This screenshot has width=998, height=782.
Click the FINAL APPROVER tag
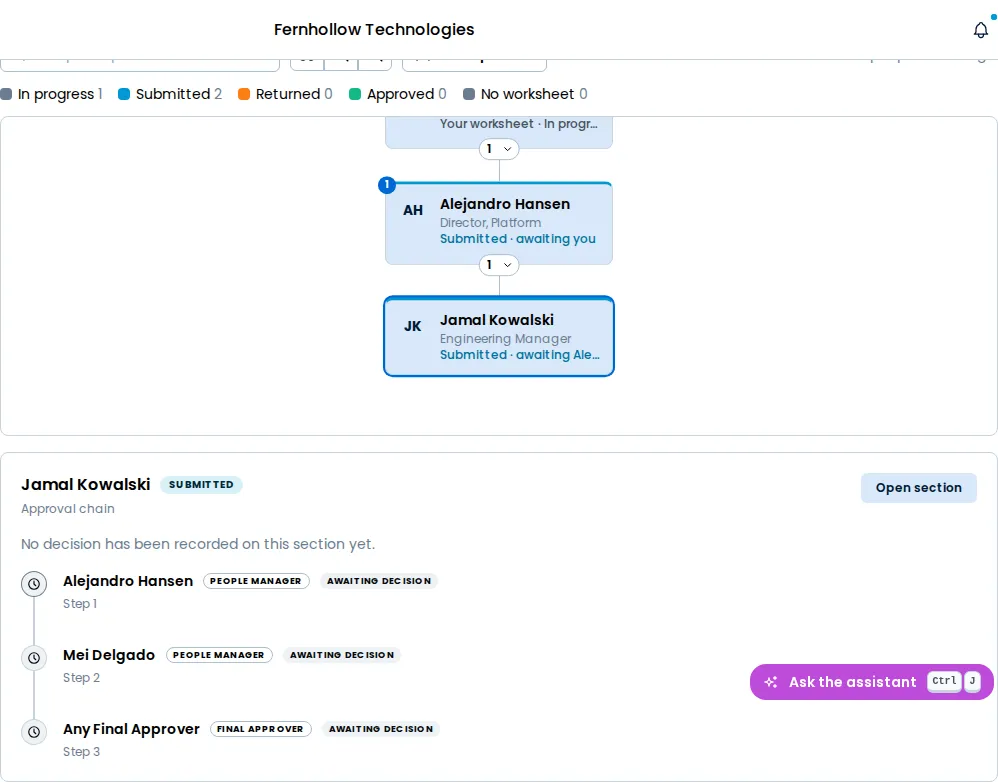(260, 729)
